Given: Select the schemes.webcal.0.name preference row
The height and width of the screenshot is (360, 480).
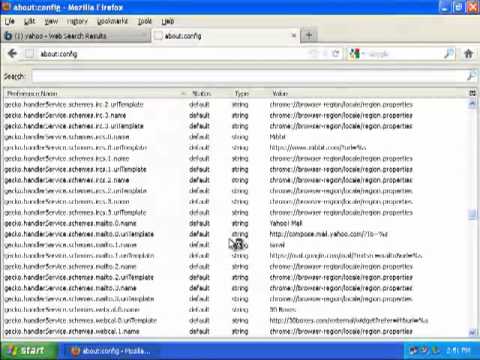Looking at the screenshot, I should point(236,310).
